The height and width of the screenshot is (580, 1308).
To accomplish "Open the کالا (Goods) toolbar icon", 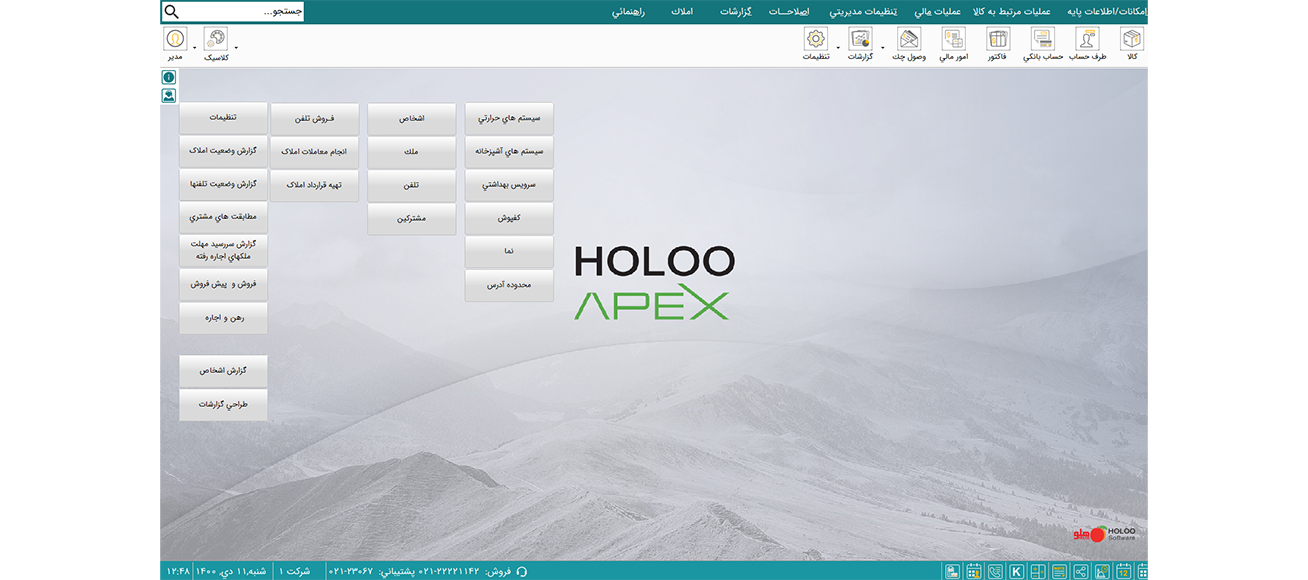I will pyautogui.click(x=1131, y=40).
